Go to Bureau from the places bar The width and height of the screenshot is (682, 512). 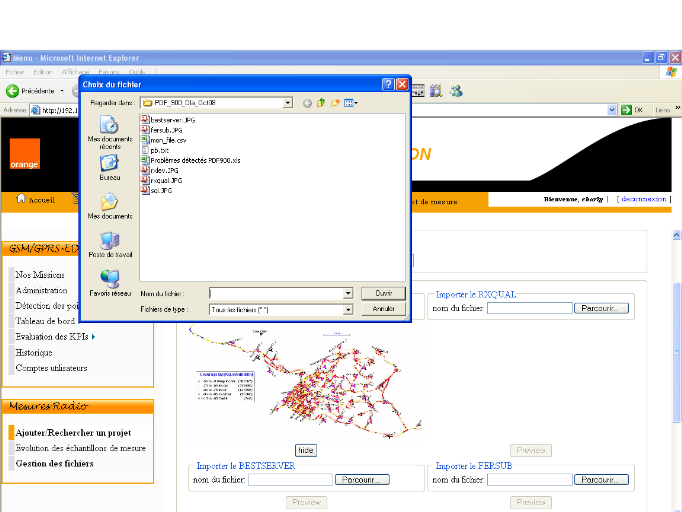pyautogui.click(x=110, y=168)
